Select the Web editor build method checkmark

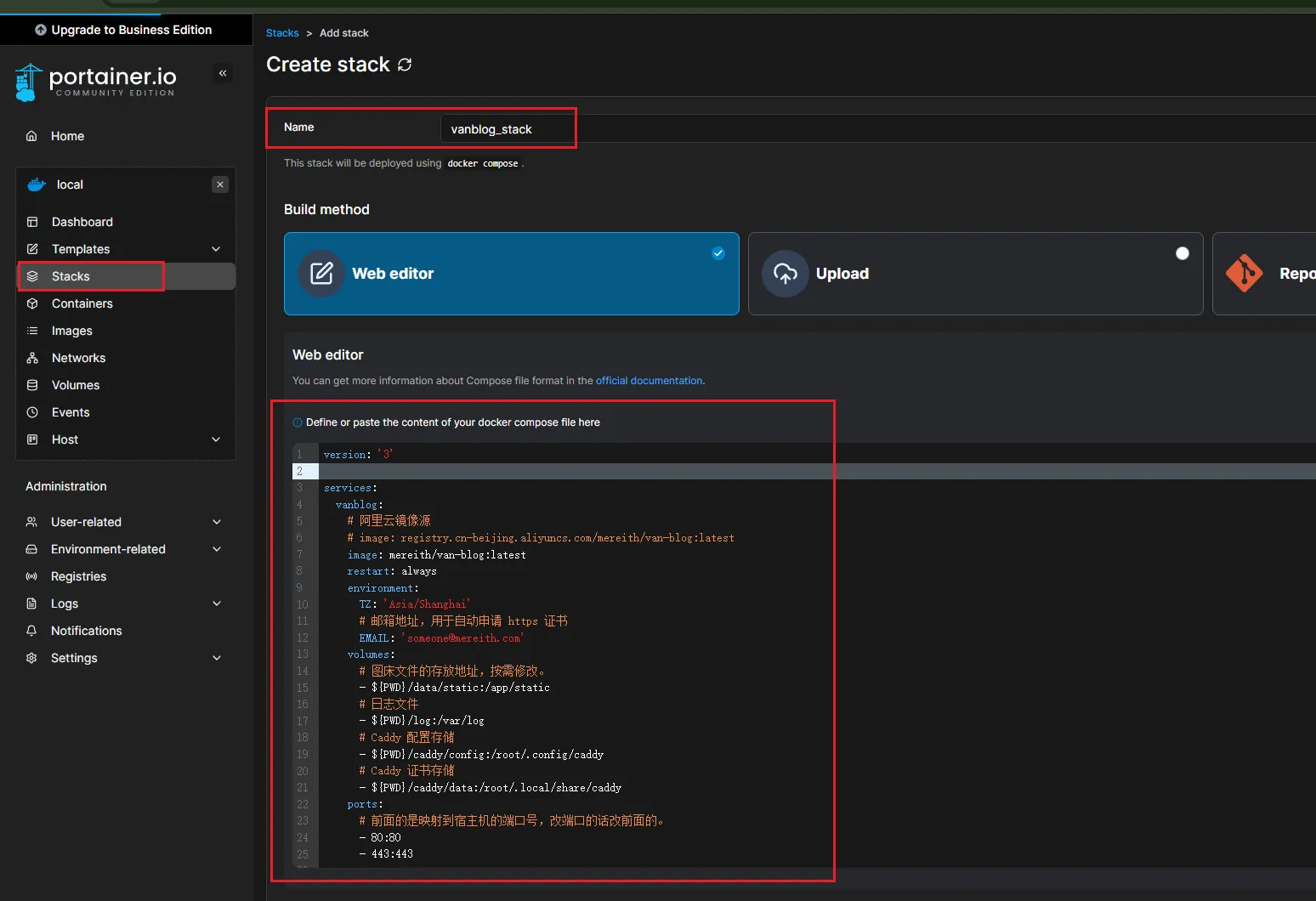718,253
